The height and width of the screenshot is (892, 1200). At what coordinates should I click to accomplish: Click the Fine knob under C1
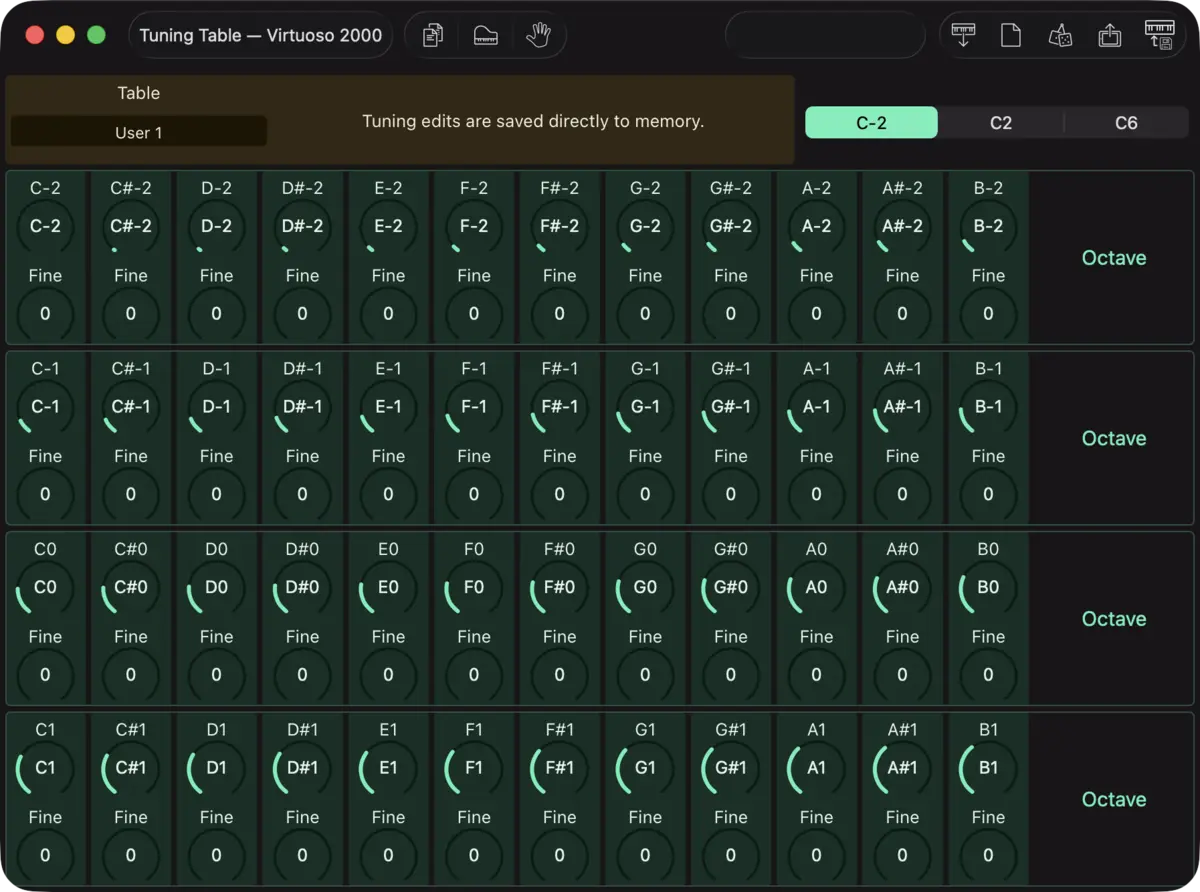pos(45,855)
